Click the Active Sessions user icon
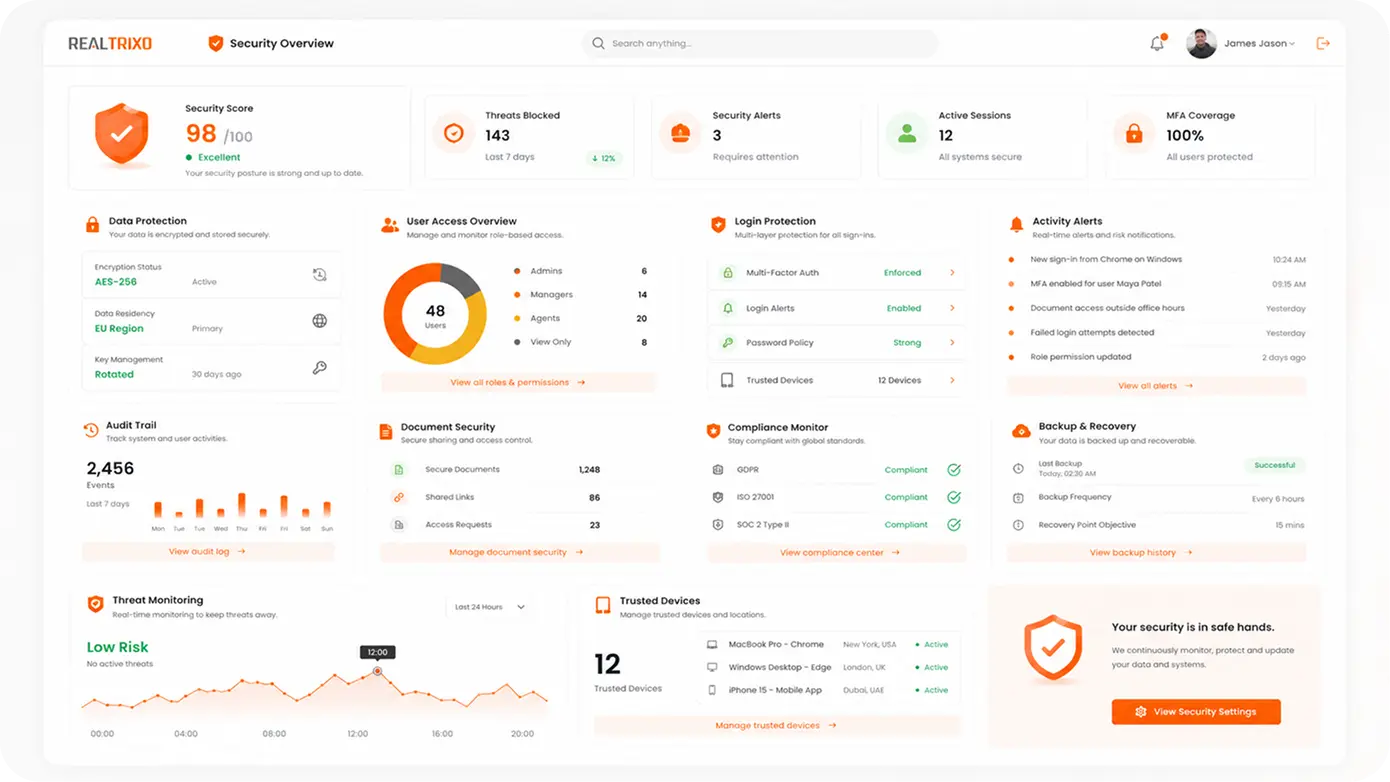1390x782 pixels. point(907,133)
